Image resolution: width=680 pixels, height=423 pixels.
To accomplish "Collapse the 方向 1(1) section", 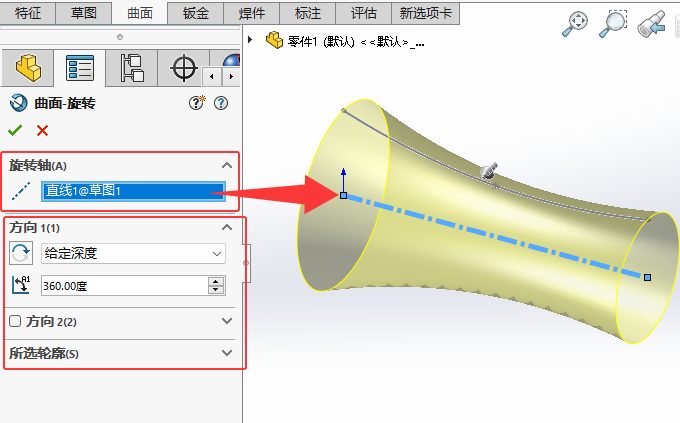I will click(x=227, y=227).
